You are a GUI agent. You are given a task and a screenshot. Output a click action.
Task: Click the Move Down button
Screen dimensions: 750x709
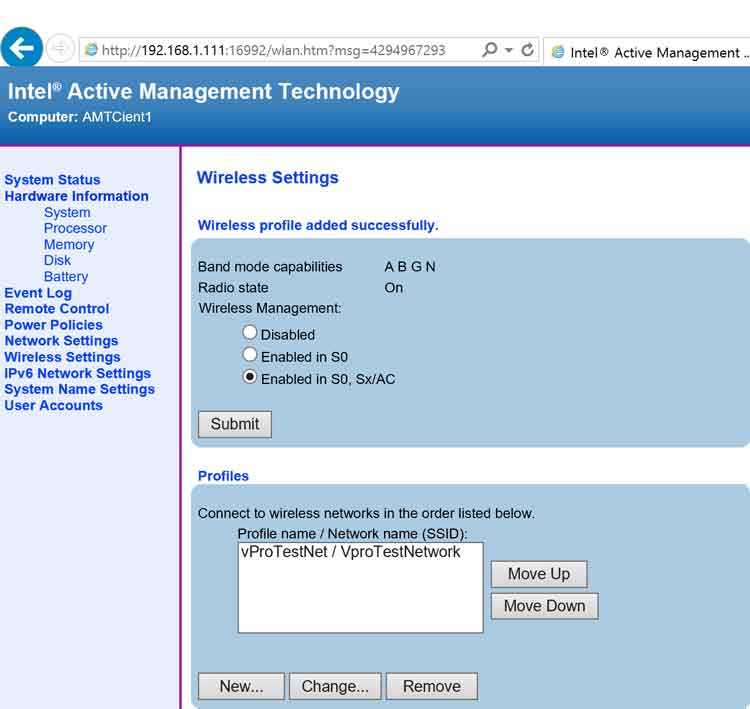pos(545,606)
